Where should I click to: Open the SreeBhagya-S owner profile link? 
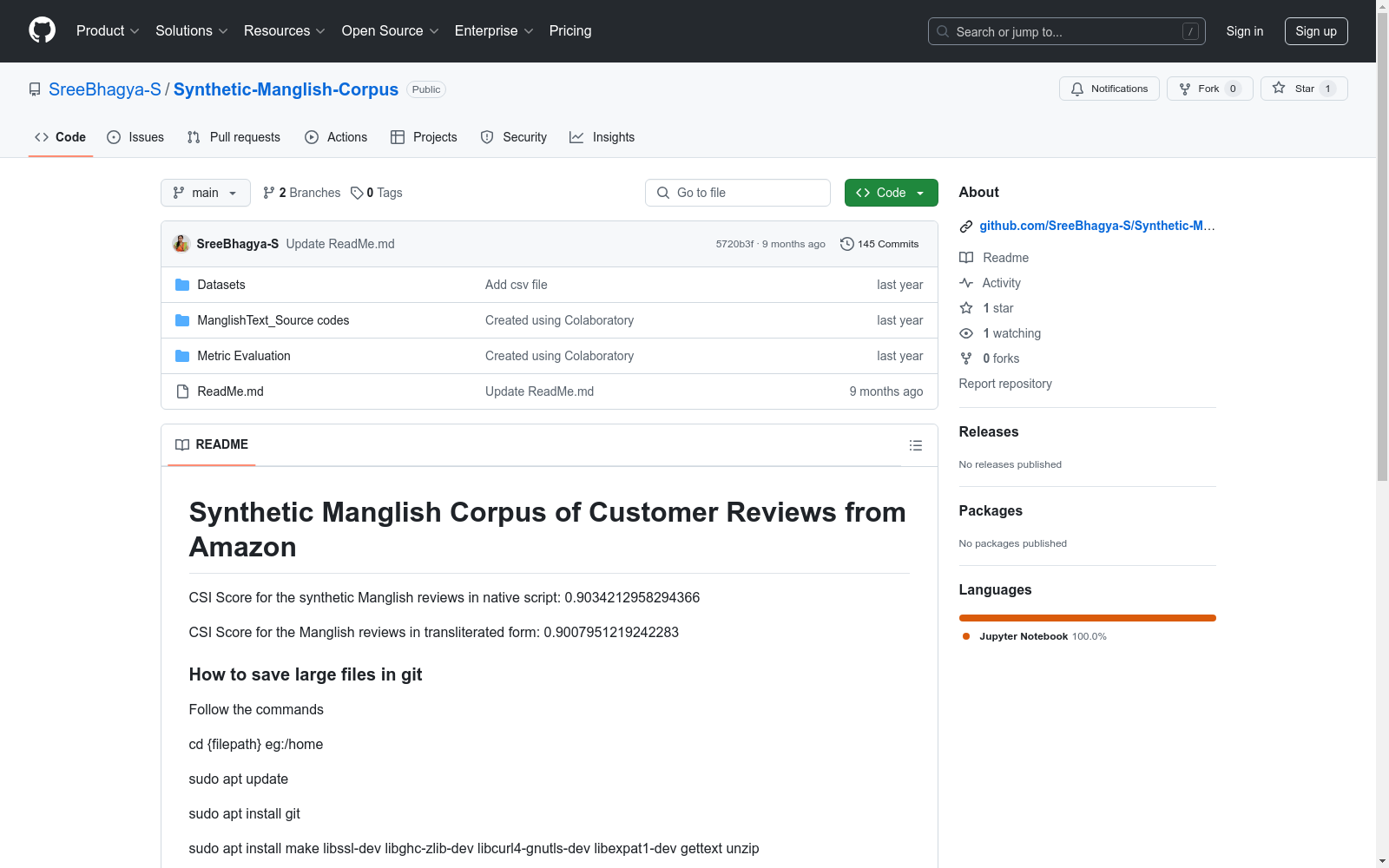coord(105,89)
